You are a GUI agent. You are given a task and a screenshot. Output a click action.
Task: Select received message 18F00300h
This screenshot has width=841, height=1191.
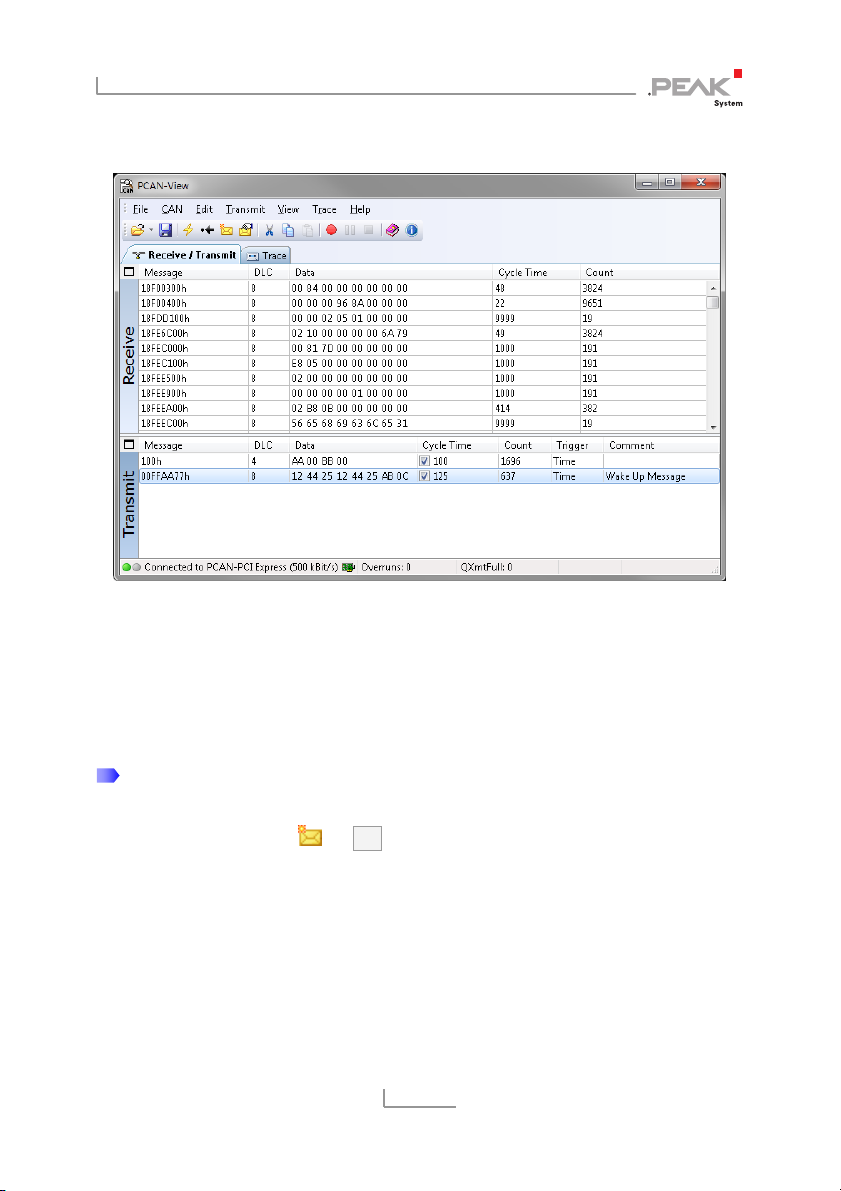click(422, 288)
